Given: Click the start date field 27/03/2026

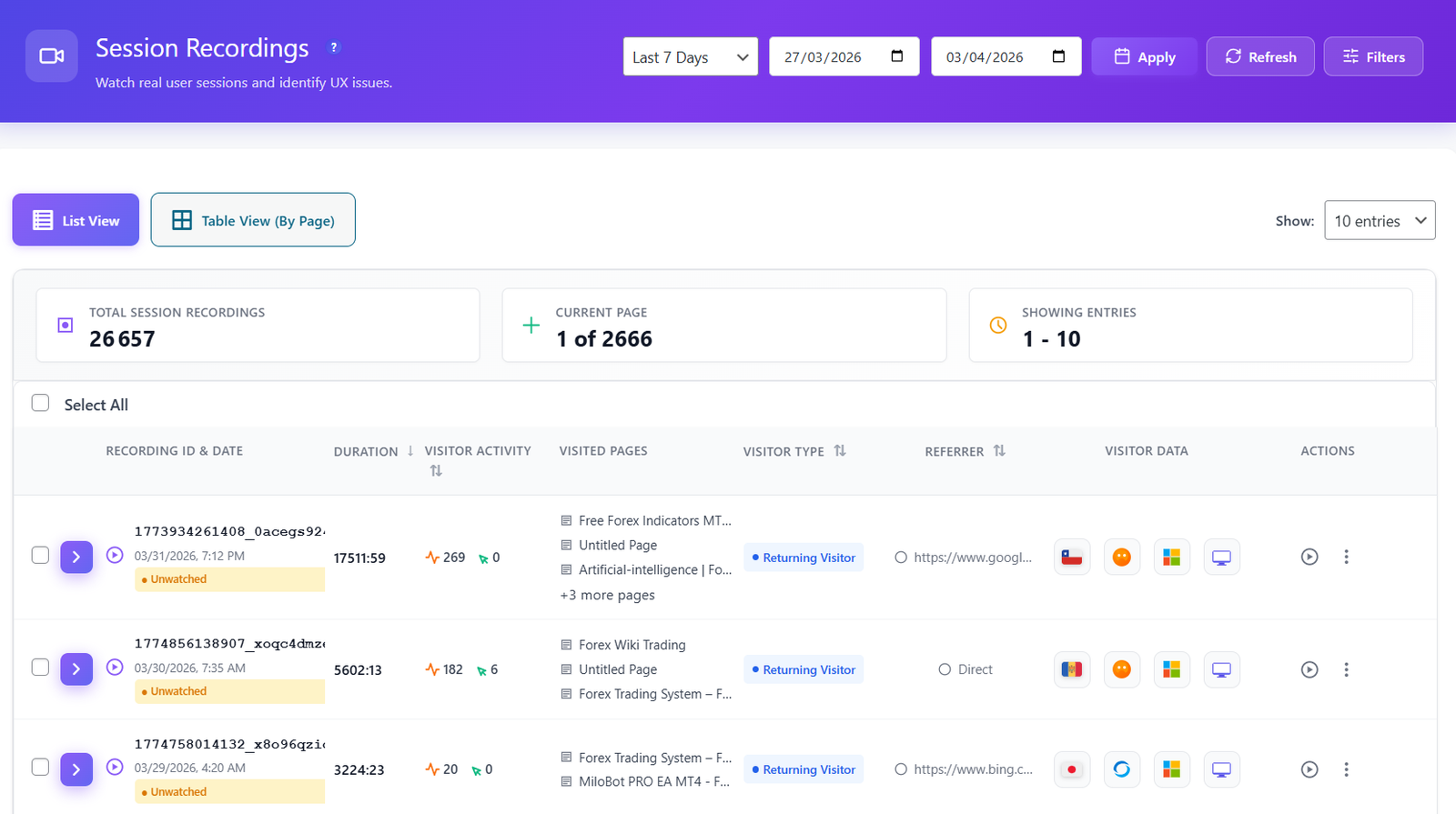Looking at the screenshot, I should (x=844, y=56).
